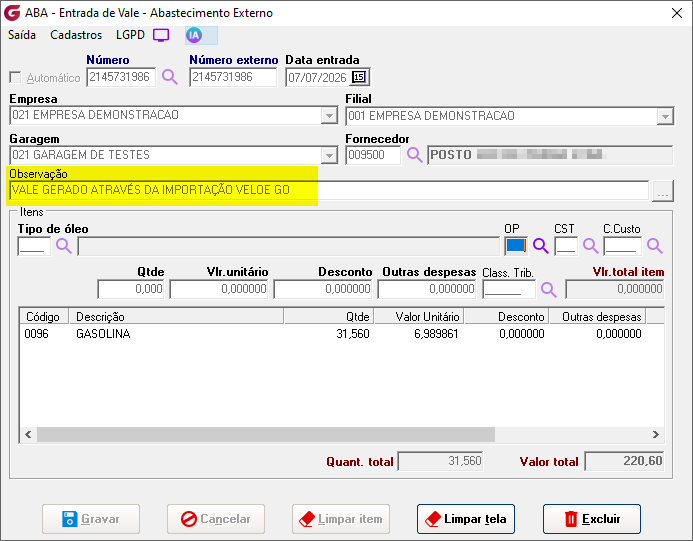Search vale number with Número magnifier

[170, 77]
